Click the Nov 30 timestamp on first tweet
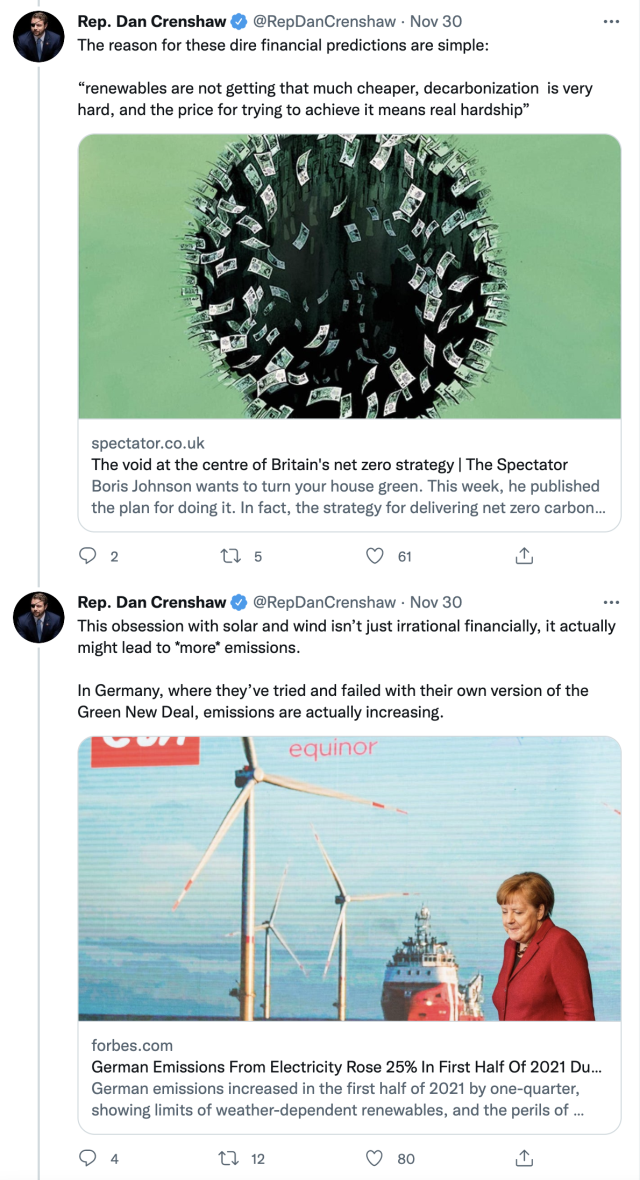640x1180 pixels. (436, 19)
